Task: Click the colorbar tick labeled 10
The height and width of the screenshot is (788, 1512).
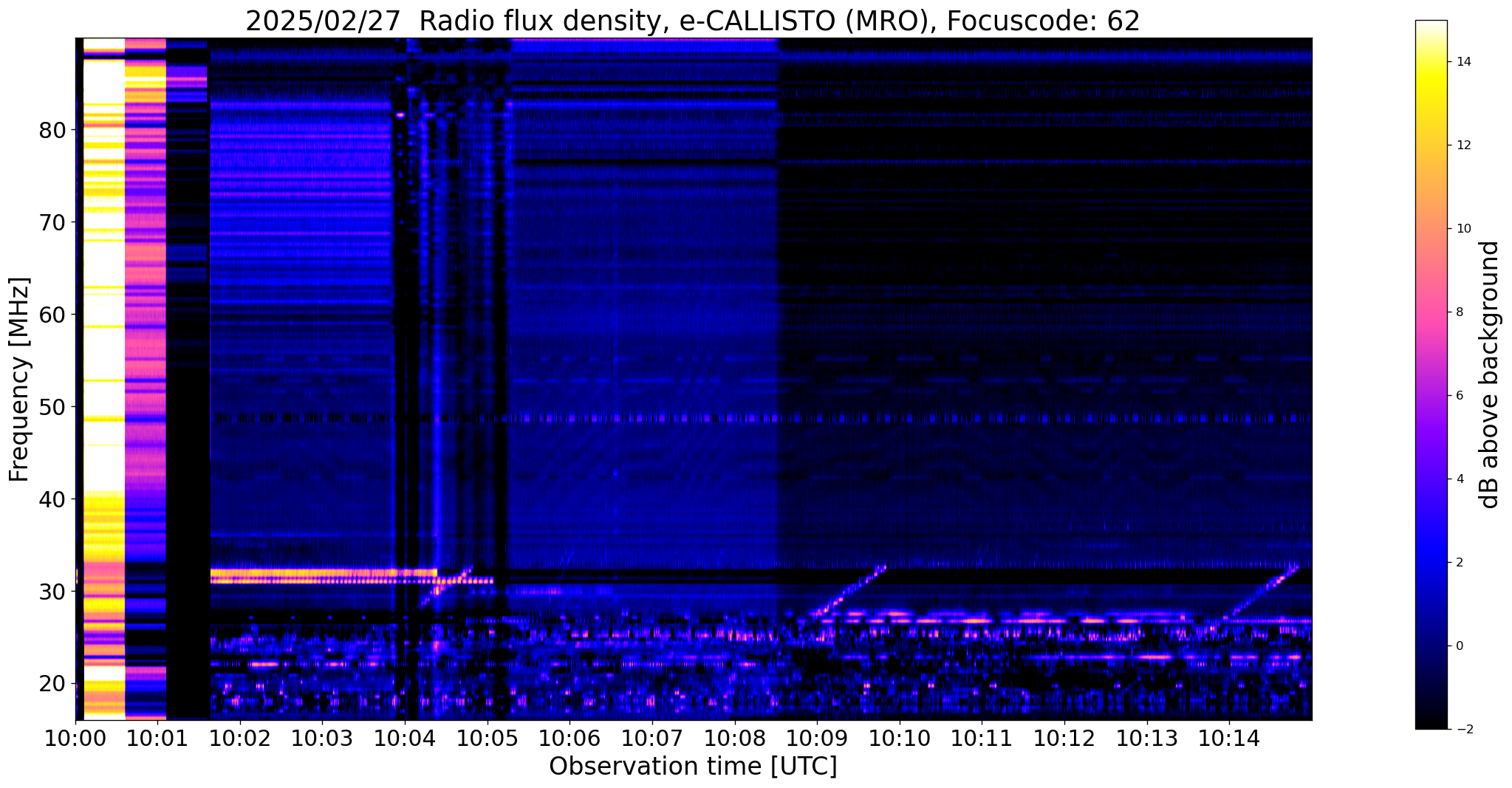Action: pos(1463,229)
